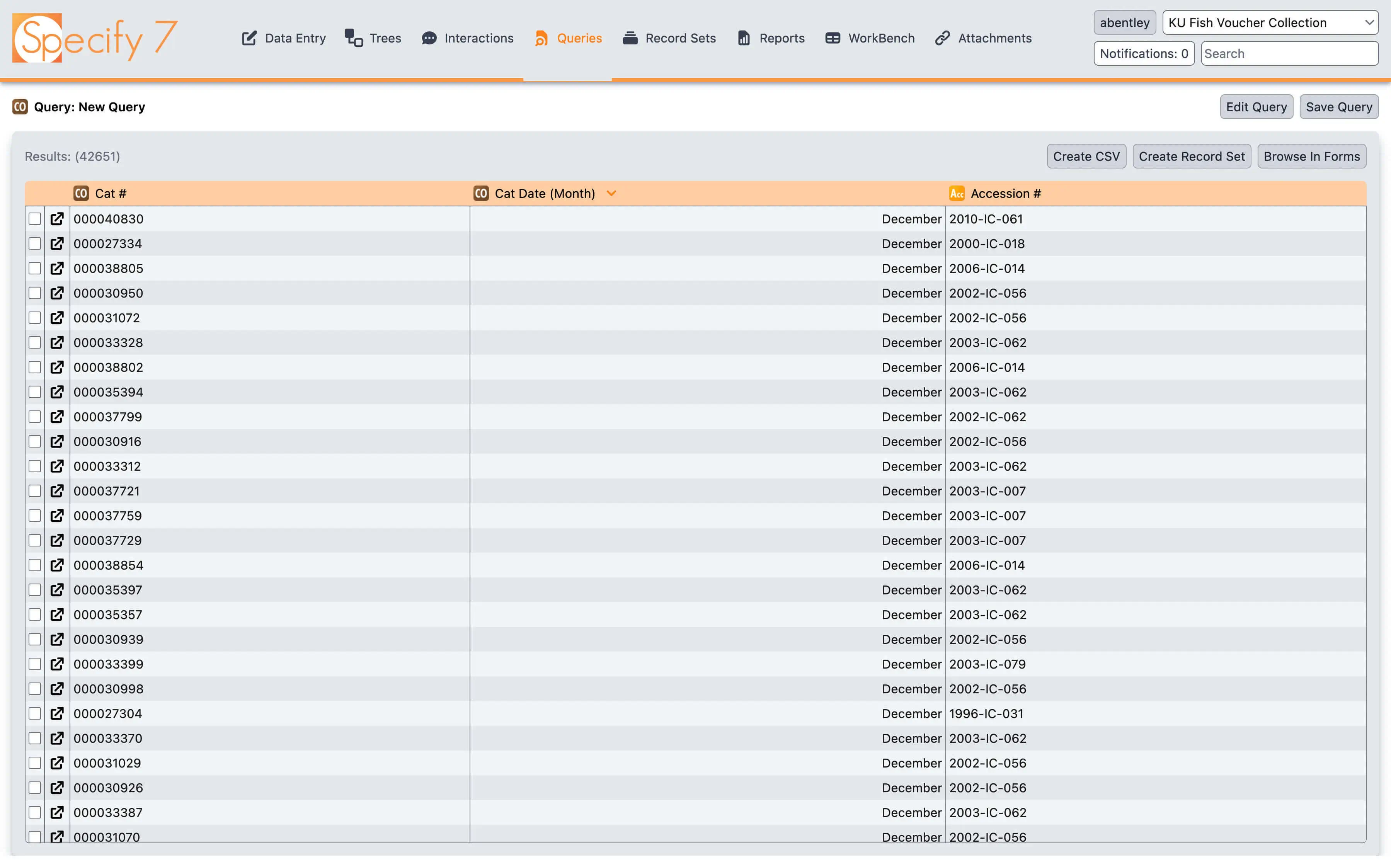Open record link icon for 000040830
This screenshot has height=868, width=1391.
click(57, 219)
